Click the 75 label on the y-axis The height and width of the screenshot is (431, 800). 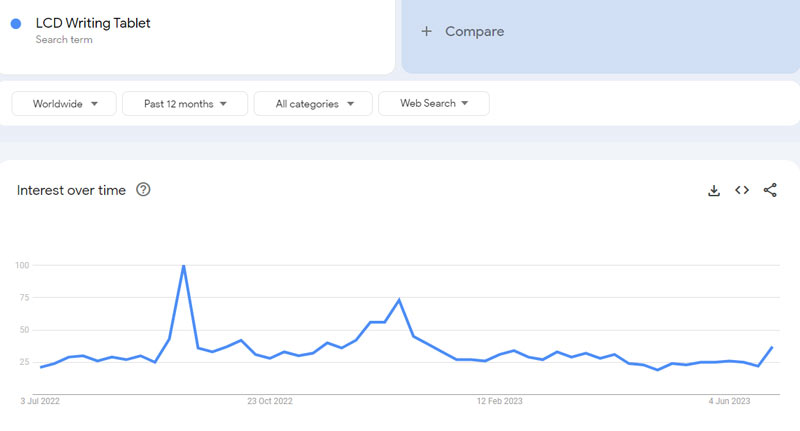click(x=24, y=297)
